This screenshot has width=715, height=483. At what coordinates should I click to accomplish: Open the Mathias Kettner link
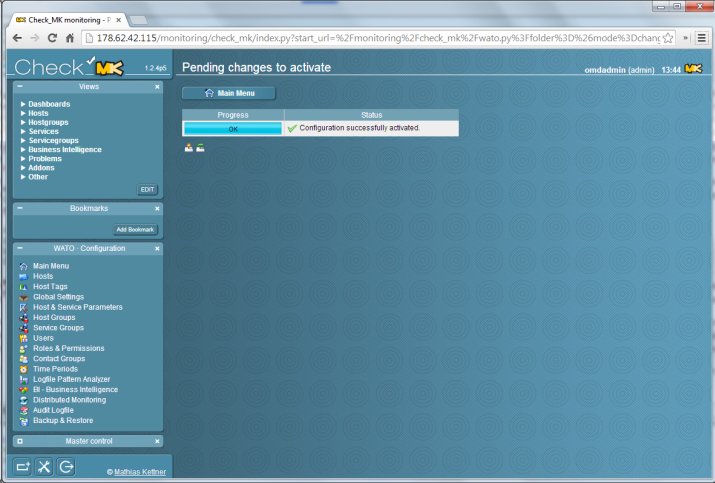tap(140, 472)
